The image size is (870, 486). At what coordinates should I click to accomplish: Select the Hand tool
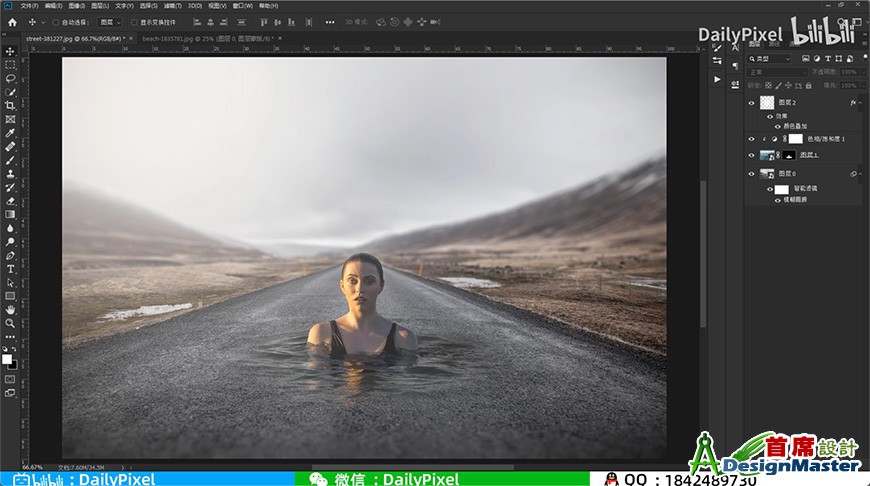[10, 310]
